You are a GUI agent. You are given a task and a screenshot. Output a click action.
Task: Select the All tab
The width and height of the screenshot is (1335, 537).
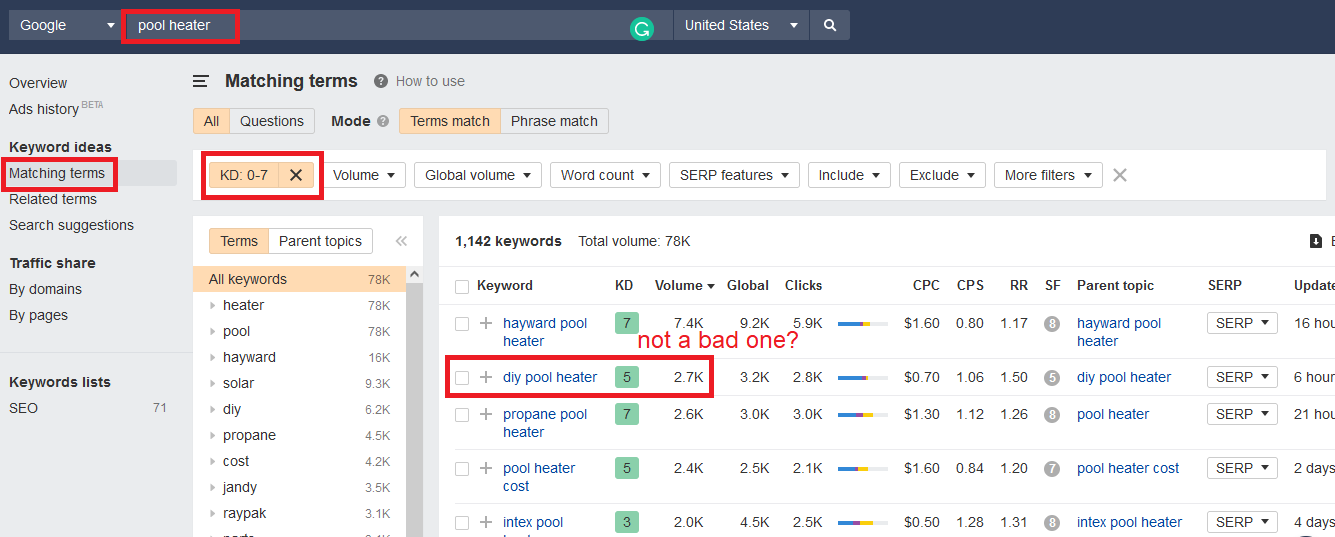click(x=211, y=121)
